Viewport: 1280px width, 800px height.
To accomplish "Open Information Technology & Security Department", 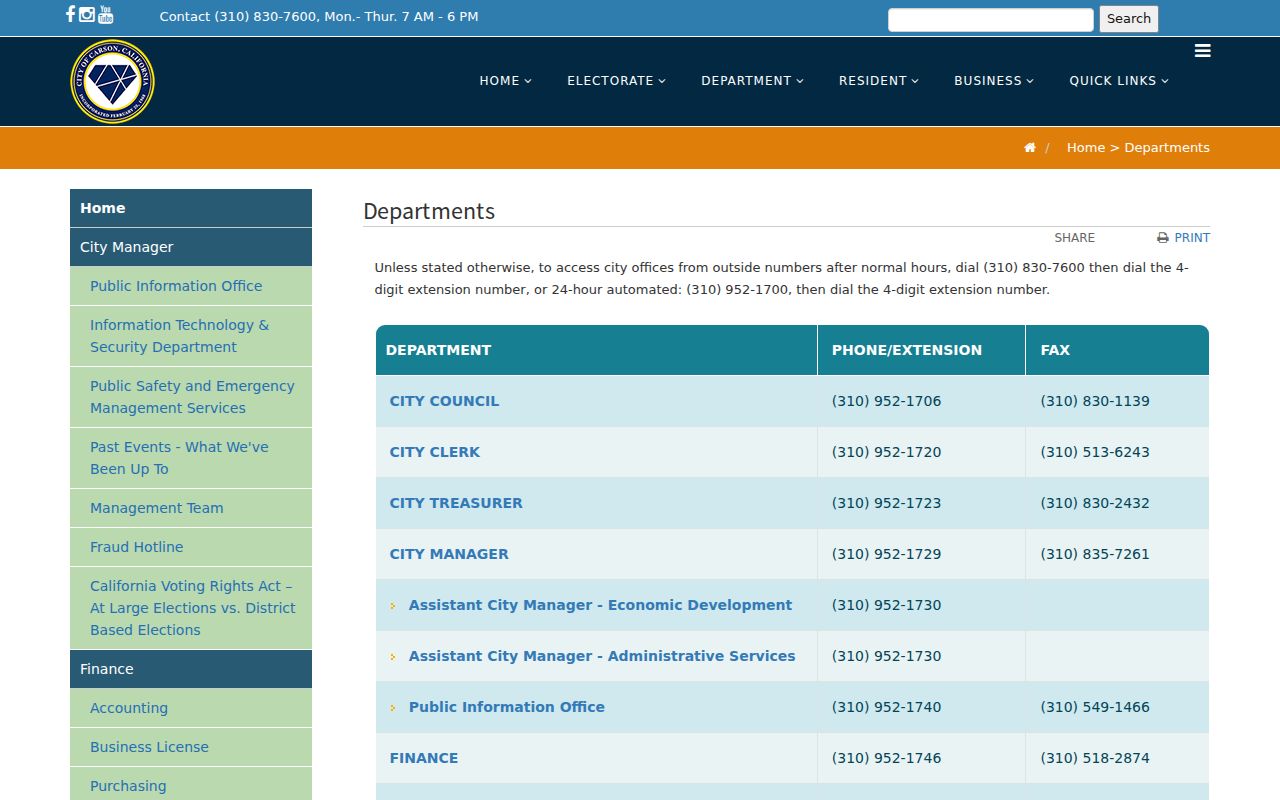I will (191, 336).
